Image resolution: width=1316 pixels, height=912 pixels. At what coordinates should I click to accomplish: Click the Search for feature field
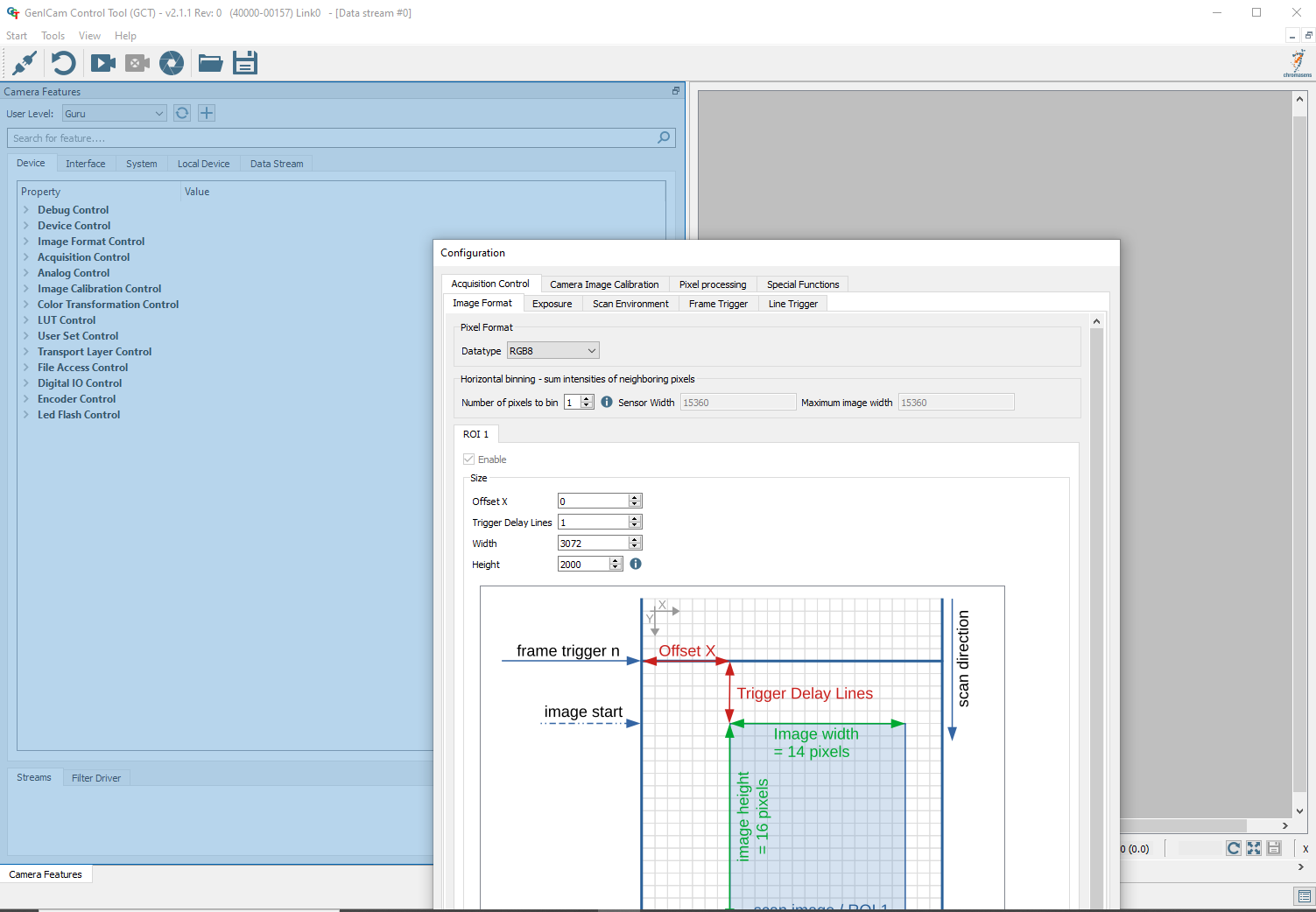341,138
